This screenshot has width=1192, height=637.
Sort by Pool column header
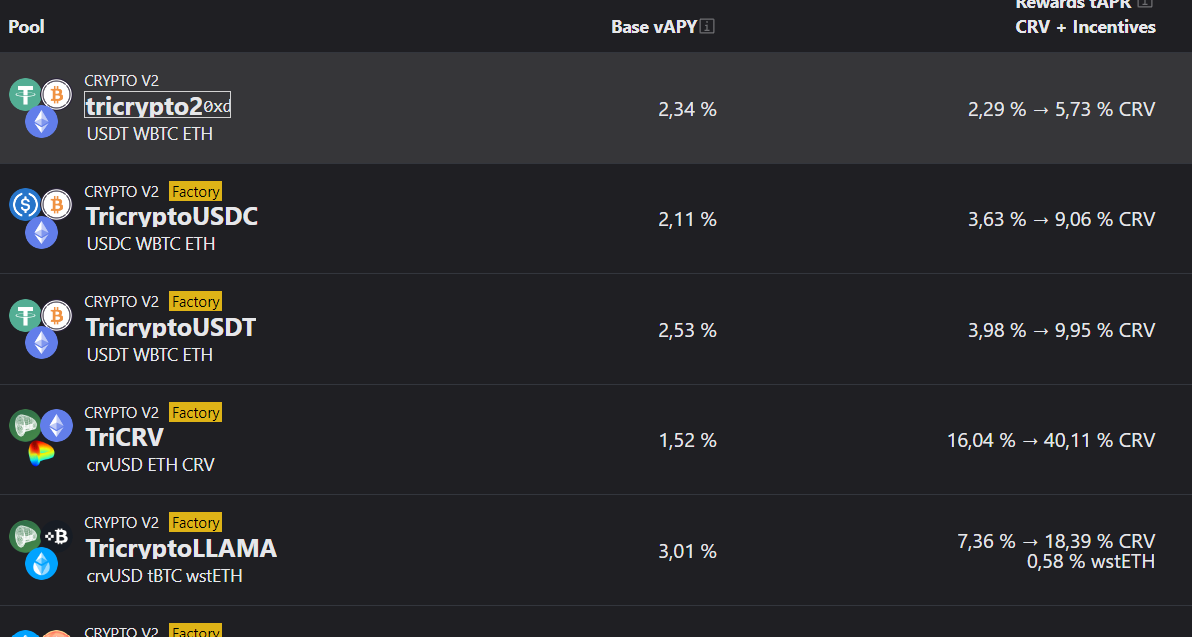point(27,27)
